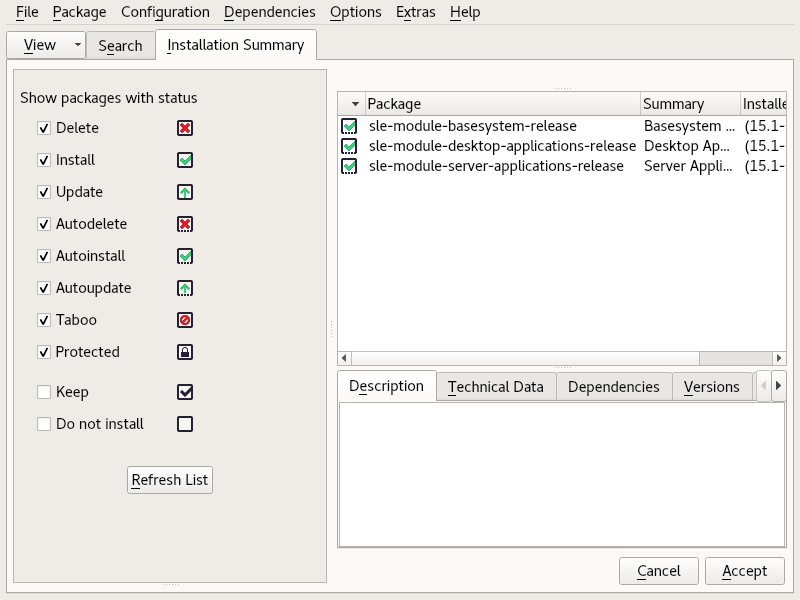Uncheck the Delete status checkbox
The image size is (800, 600).
click(44, 128)
